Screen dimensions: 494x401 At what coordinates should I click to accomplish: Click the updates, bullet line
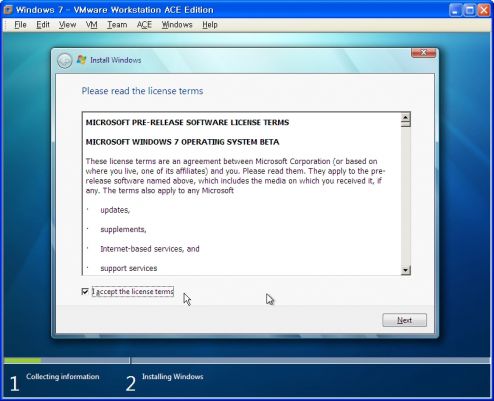115,210
